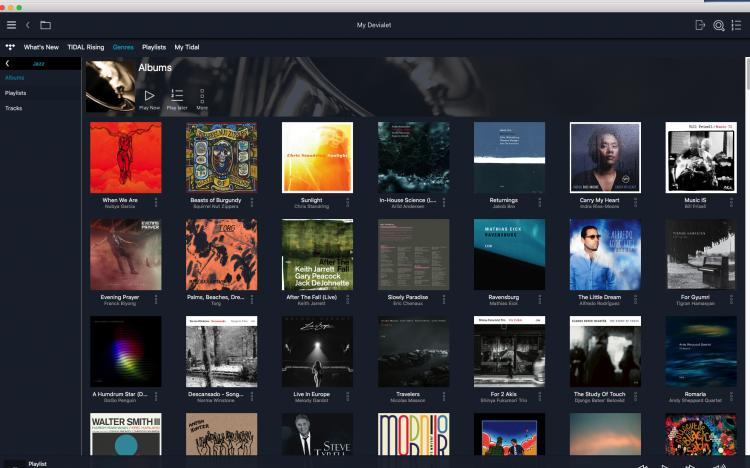Click the Slowly Paradise album title
The width and height of the screenshot is (750, 468).
click(408, 297)
